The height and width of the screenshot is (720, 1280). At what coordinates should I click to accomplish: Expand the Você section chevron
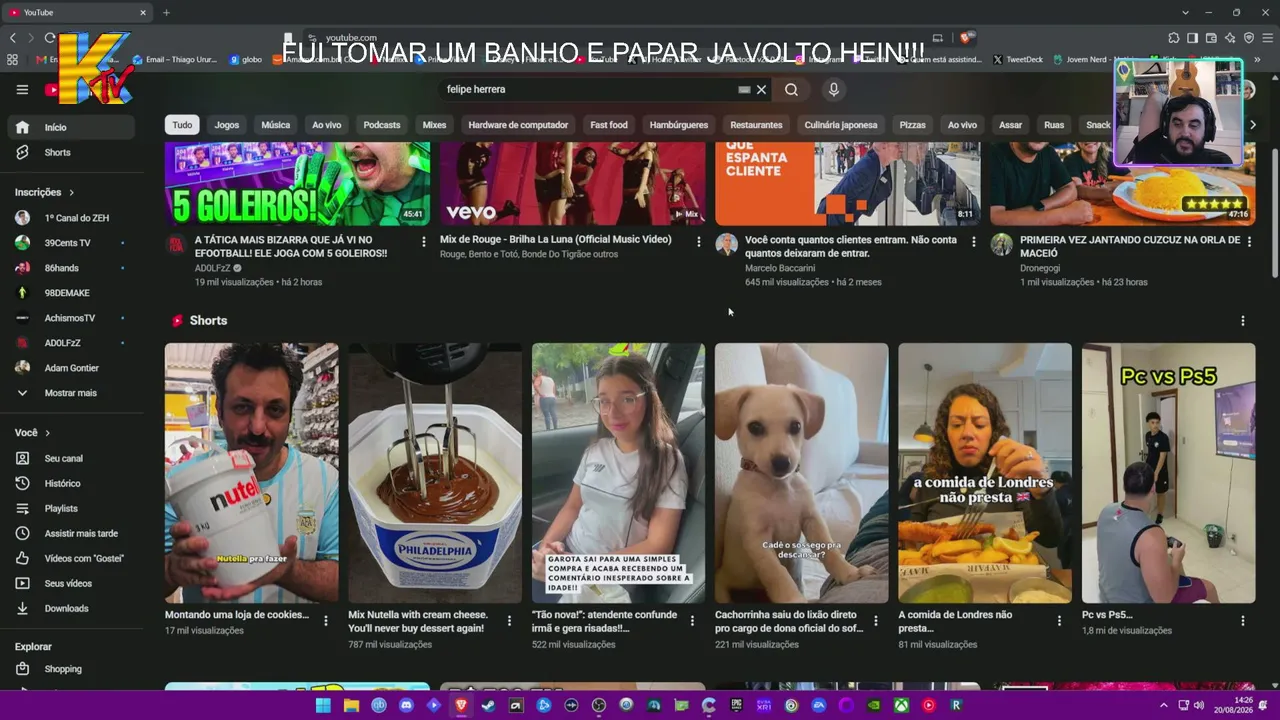tap(47, 433)
